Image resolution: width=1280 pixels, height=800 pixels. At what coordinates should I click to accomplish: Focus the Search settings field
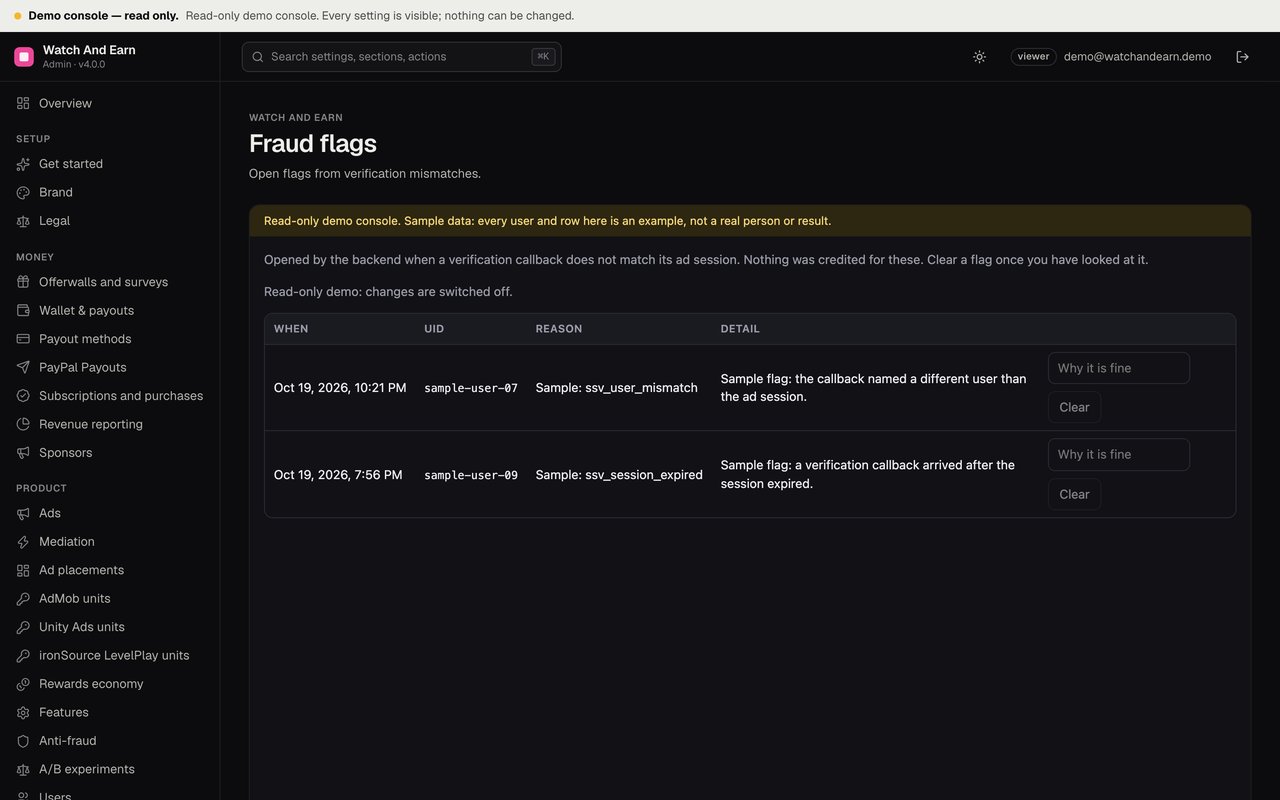click(401, 57)
